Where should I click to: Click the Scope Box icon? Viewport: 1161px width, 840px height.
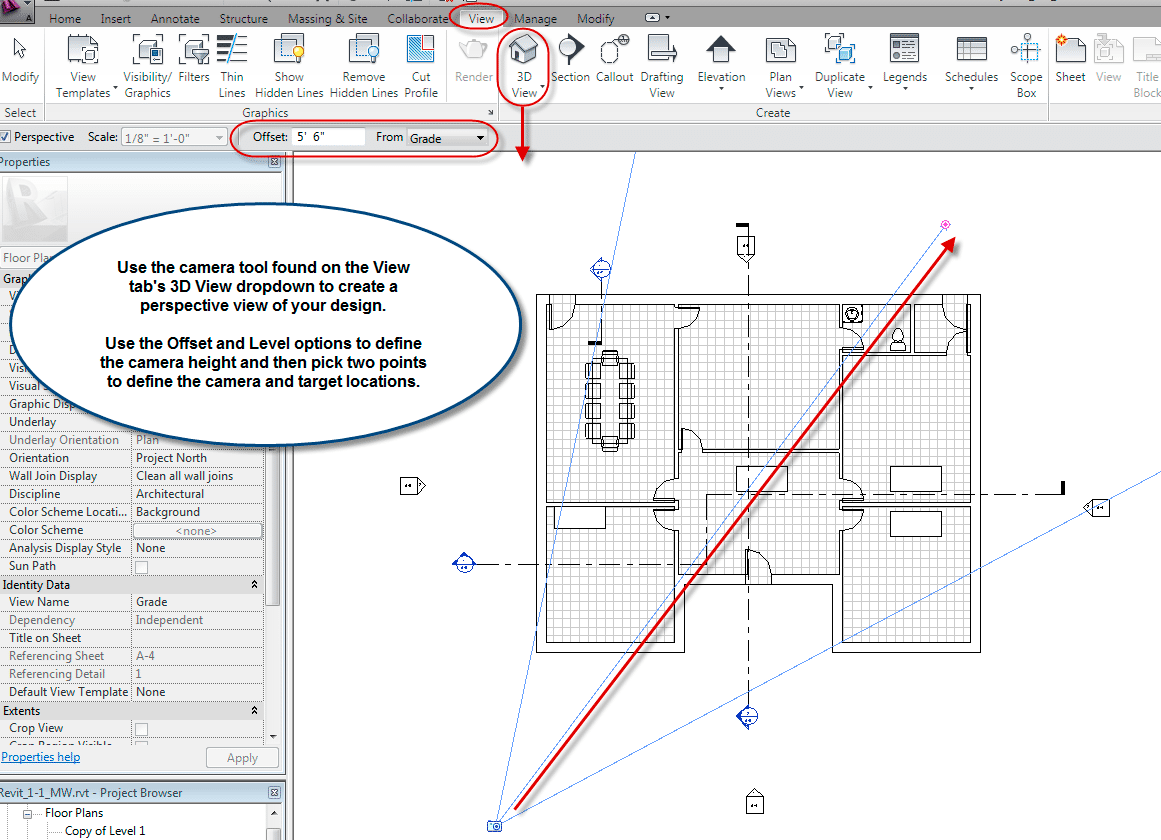1025,52
